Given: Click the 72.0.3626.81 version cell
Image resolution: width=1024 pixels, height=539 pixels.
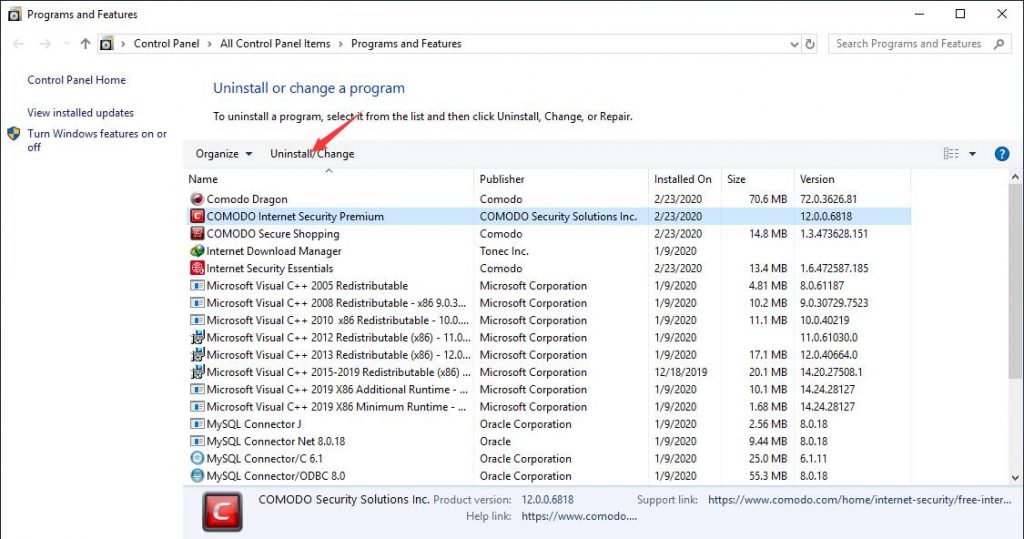Looking at the screenshot, I should point(829,199).
